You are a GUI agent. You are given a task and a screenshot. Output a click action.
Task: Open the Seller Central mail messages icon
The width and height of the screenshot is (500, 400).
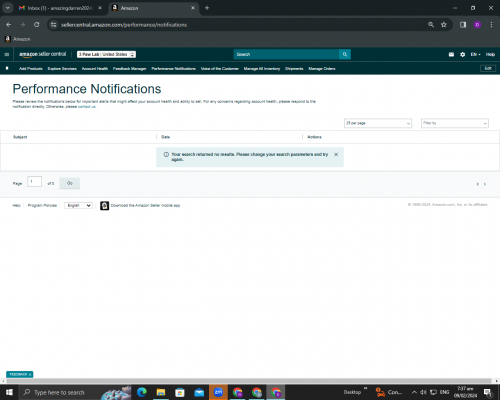[x=451, y=54]
